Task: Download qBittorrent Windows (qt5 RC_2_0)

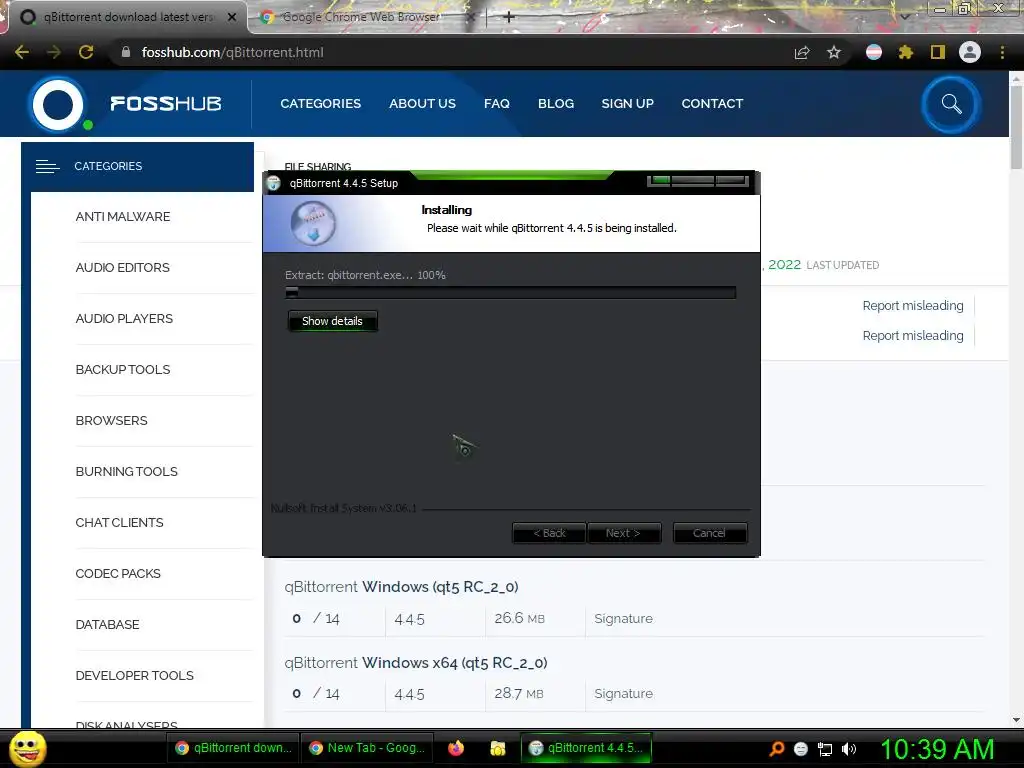Action: 401,586
